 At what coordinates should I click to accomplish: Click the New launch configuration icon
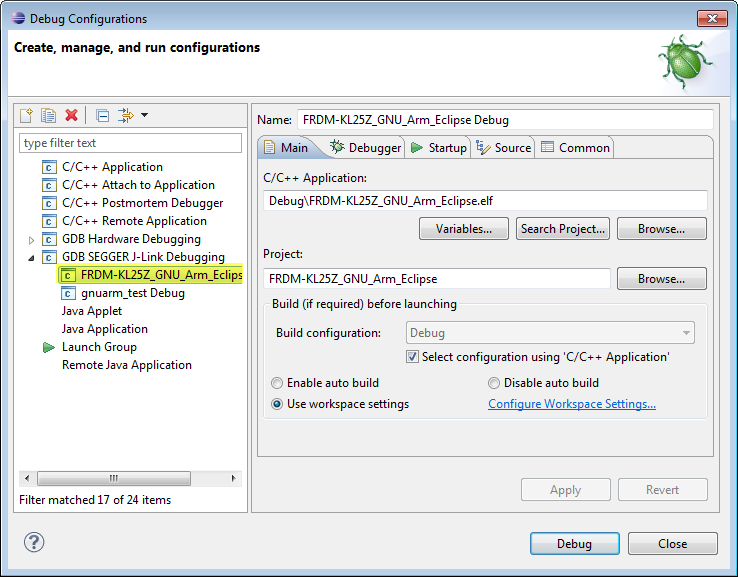(27, 116)
